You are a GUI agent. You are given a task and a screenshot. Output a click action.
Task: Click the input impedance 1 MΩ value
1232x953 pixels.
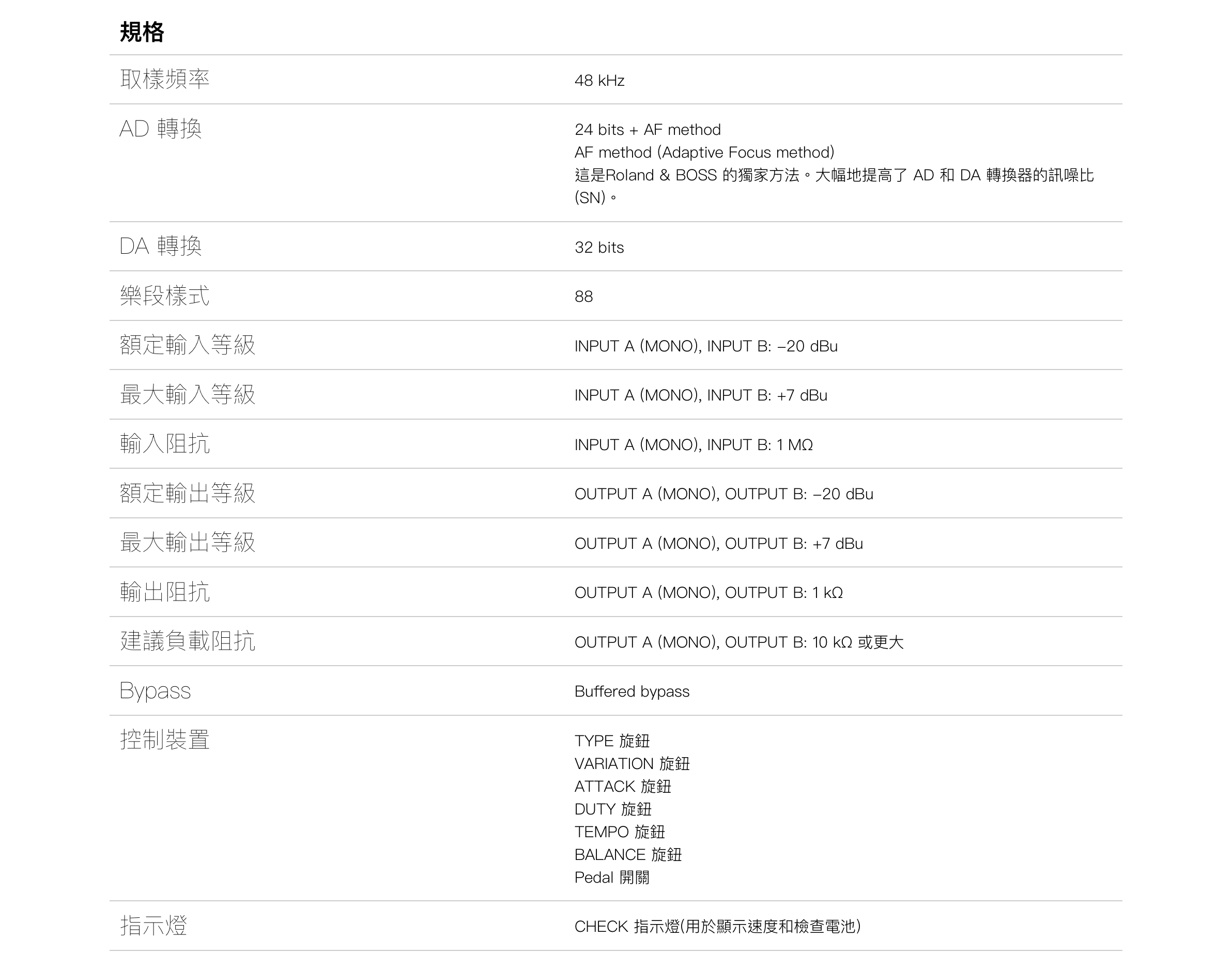click(794, 445)
